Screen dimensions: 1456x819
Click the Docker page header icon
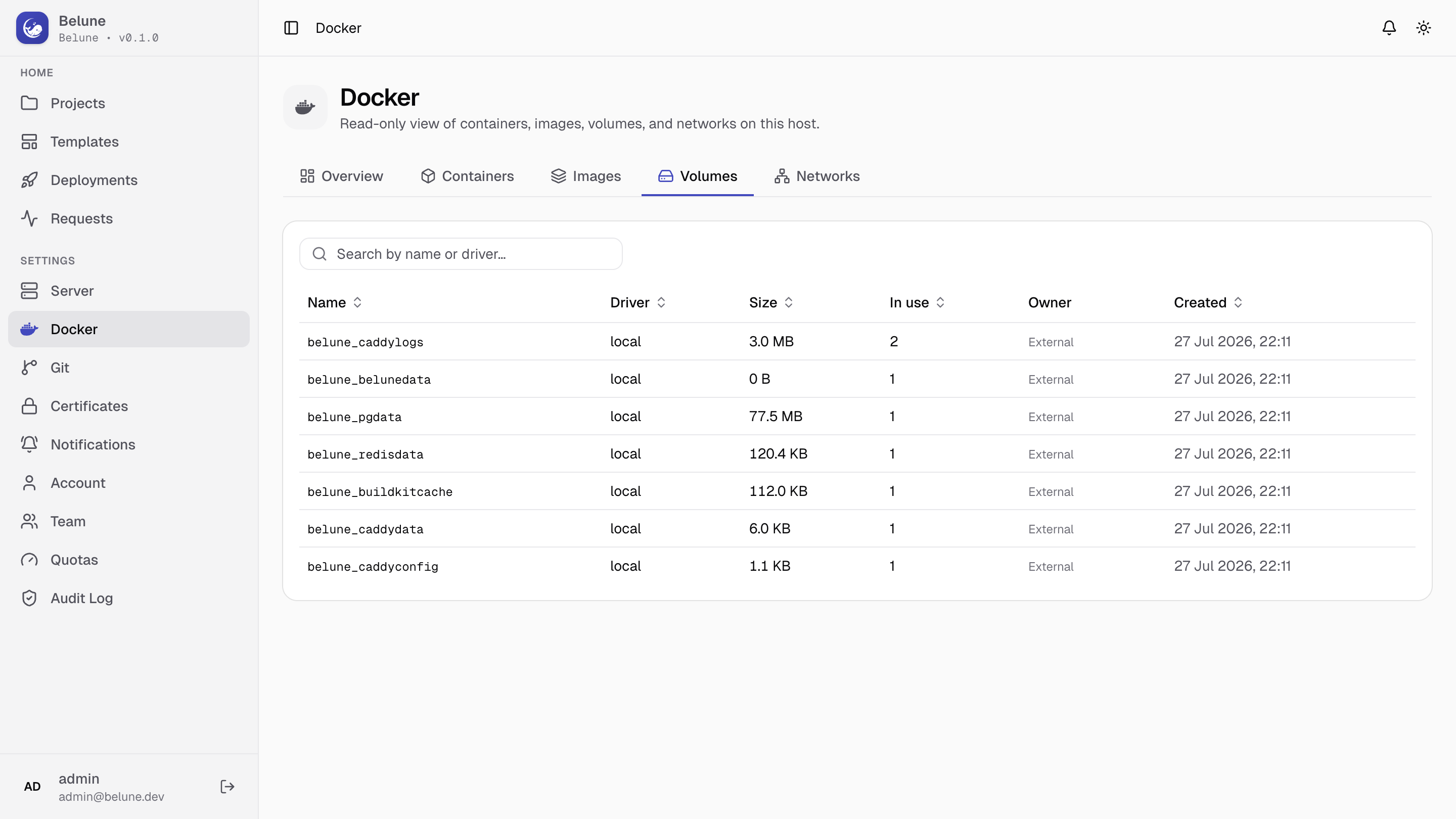tap(305, 107)
